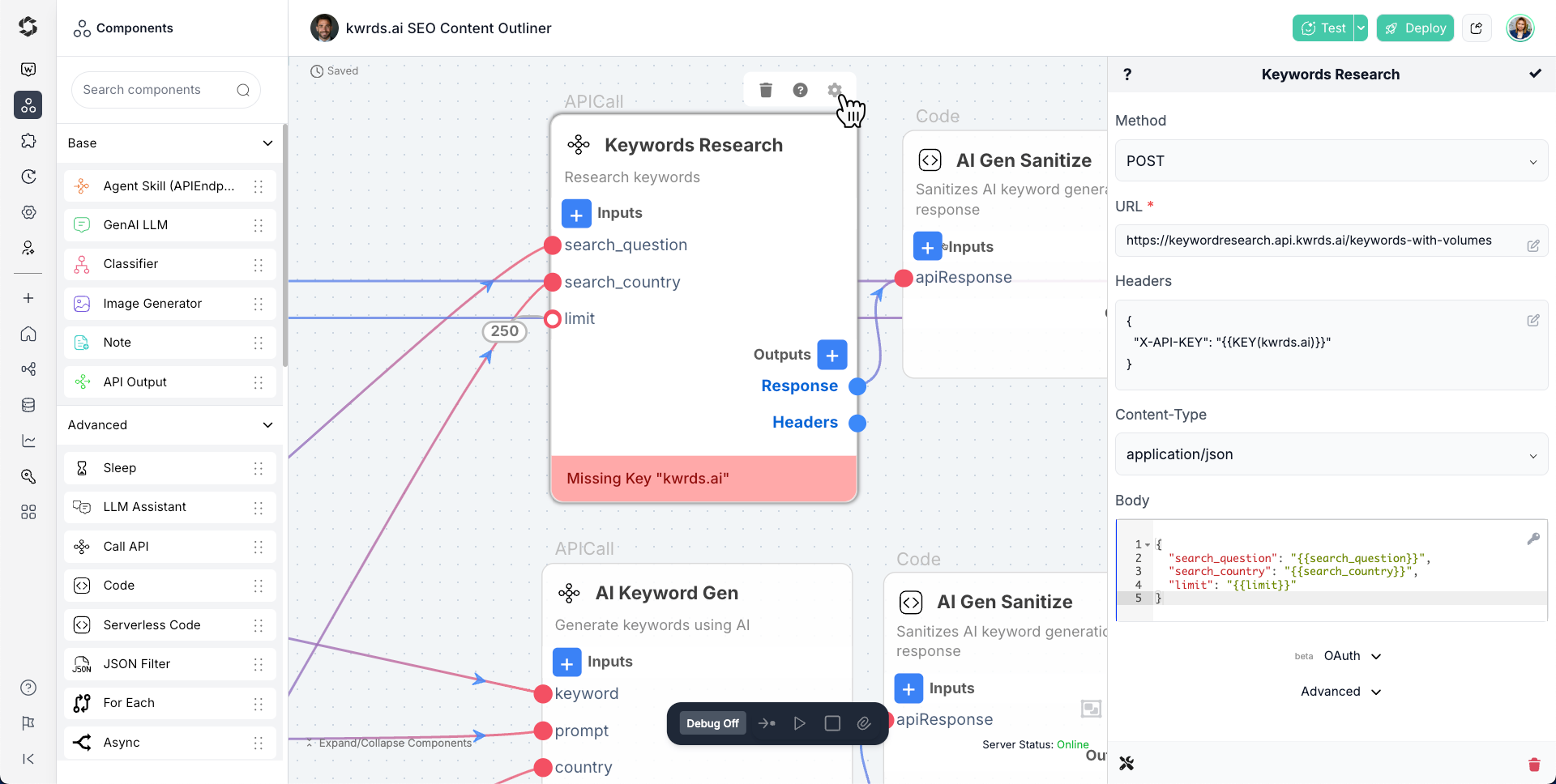The image size is (1556, 784).
Task: Click the Headers output connector dot
Action: (x=857, y=423)
